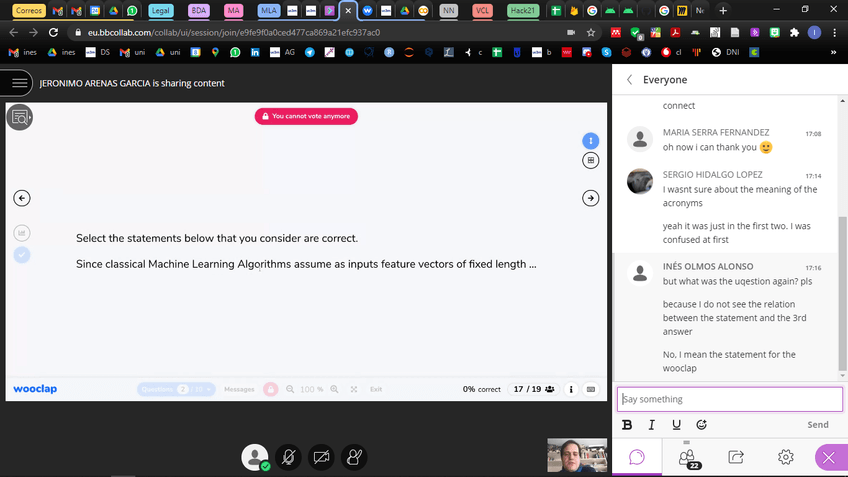
Task: Apply bold formatting in chat
Action: click(x=627, y=424)
